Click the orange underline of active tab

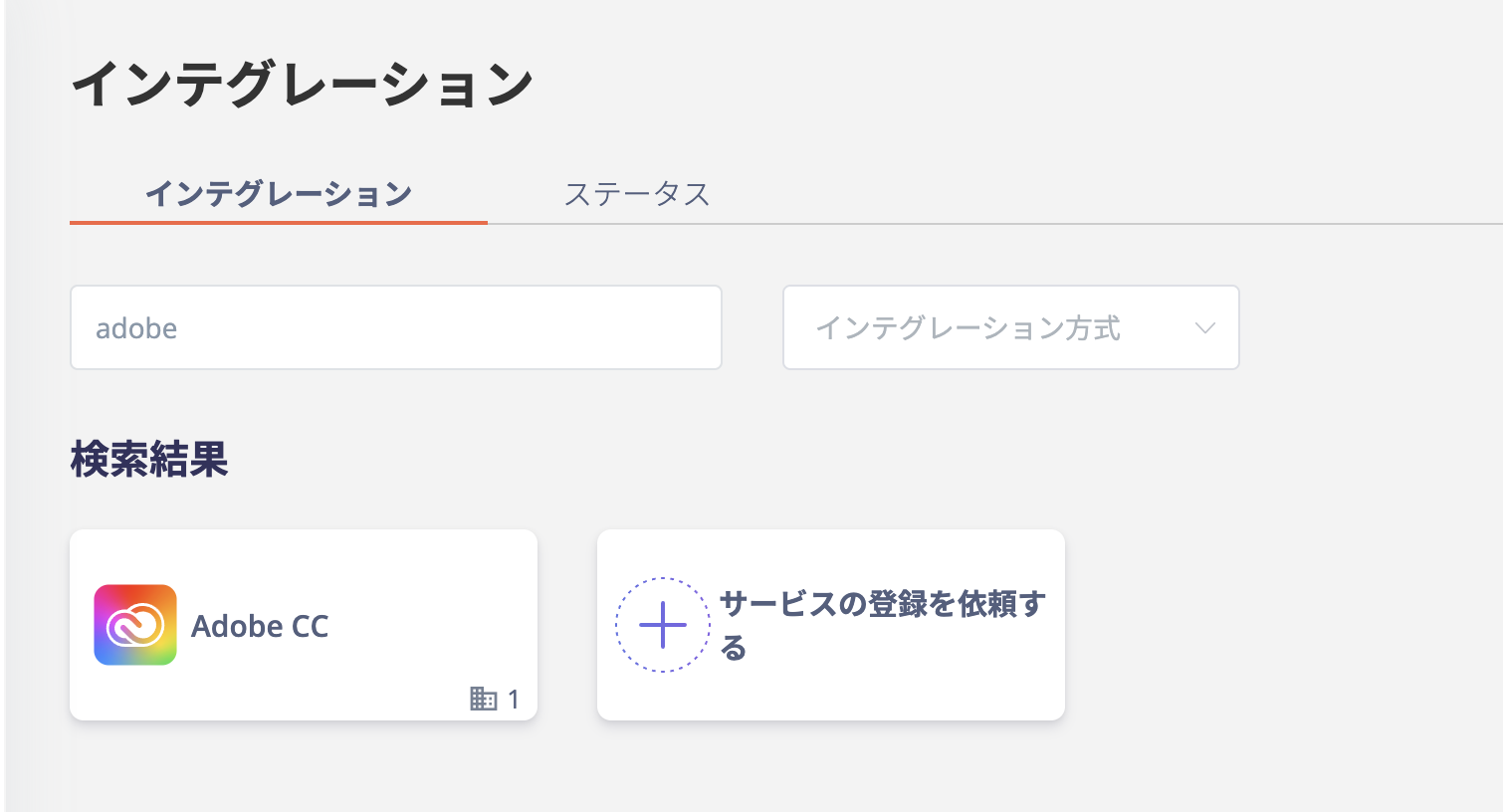click(279, 222)
